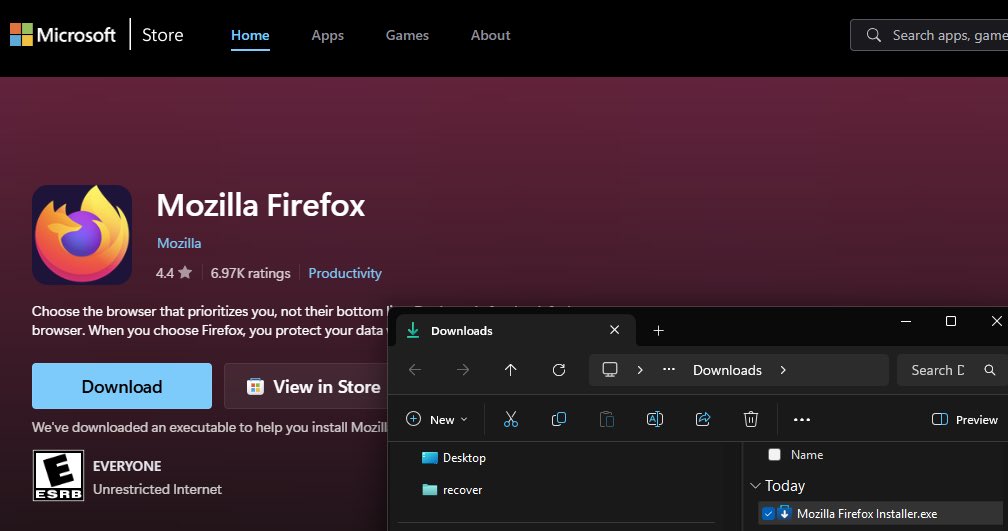This screenshot has width=1008, height=531.
Task: Click the Unrestricted Internet text
Action: click(x=157, y=489)
